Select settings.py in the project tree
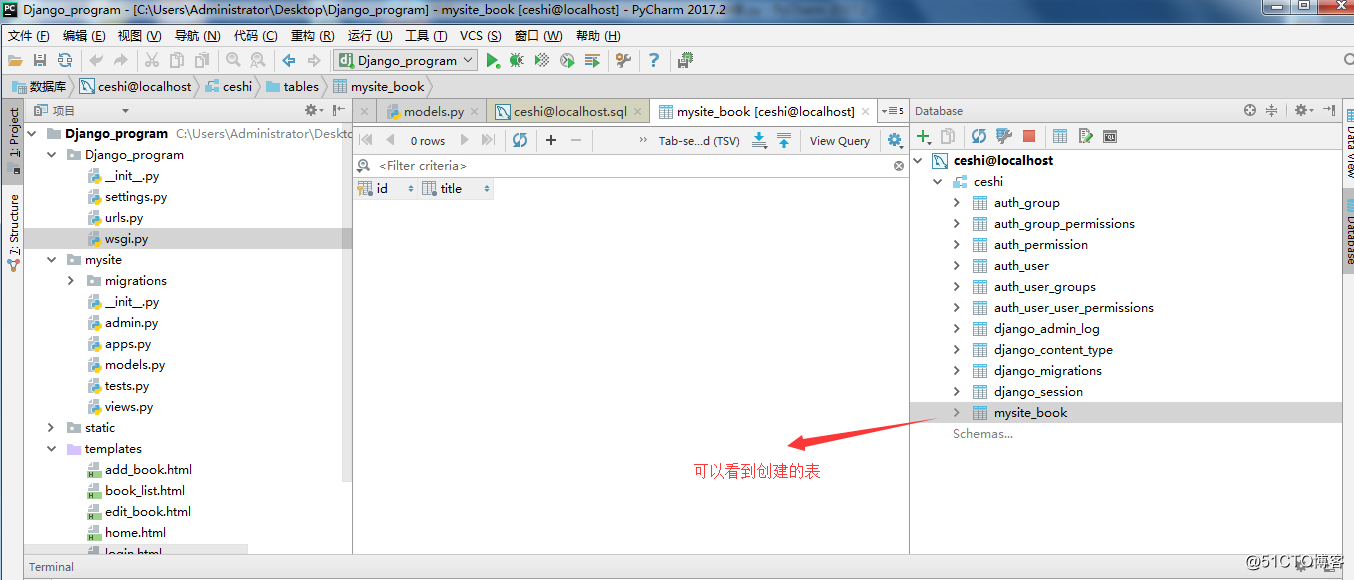1354x580 pixels. [x=136, y=197]
